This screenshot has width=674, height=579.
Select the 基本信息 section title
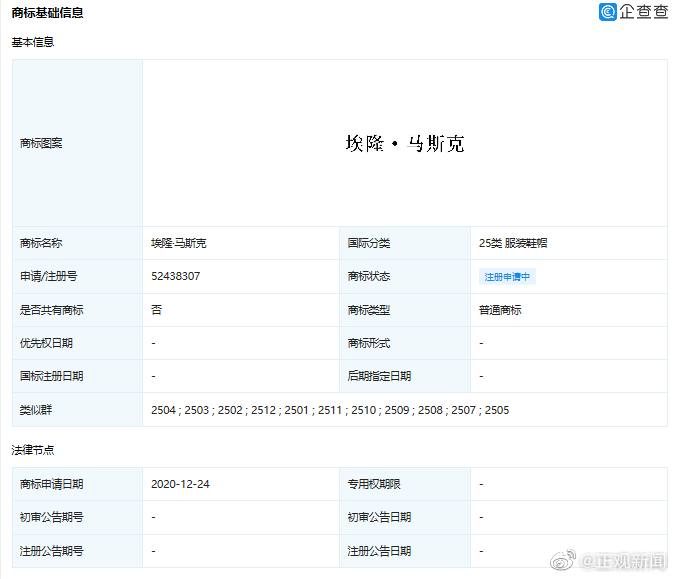click(33, 42)
